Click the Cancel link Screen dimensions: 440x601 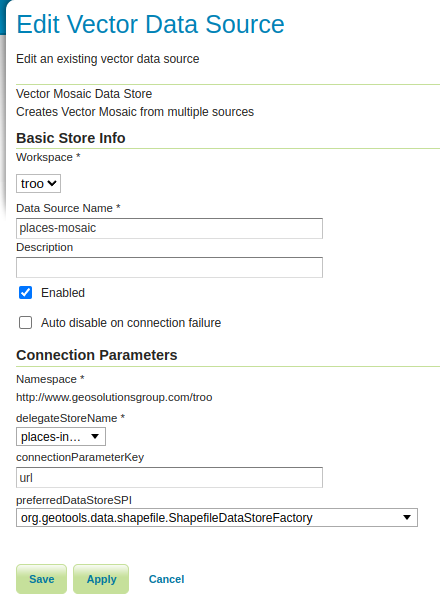166,579
